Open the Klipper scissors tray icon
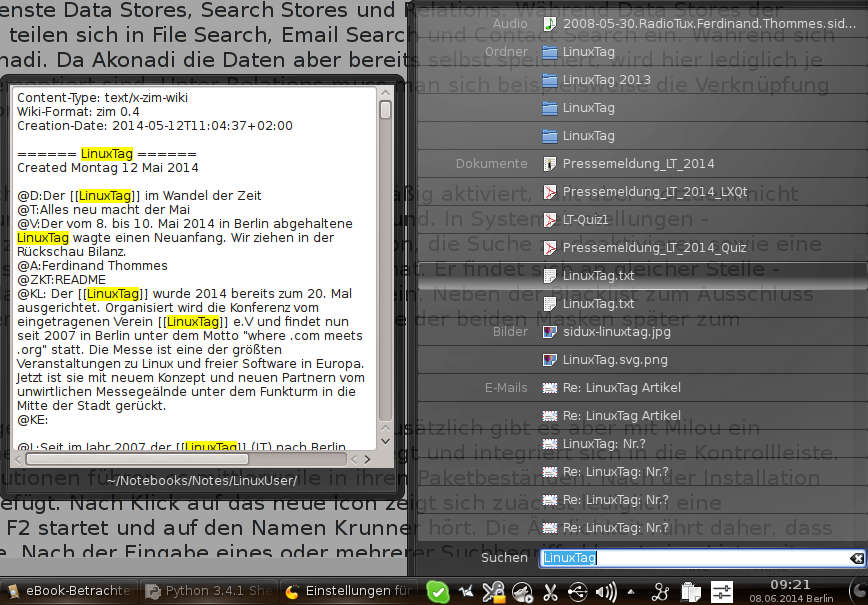Image resolution: width=868 pixels, height=605 pixels. [550, 592]
